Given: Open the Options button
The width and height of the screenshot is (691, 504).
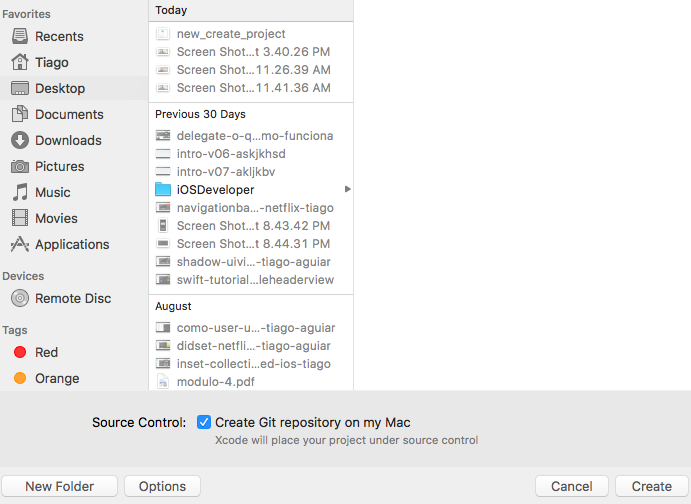Looking at the screenshot, I should [x=163, y=486].
